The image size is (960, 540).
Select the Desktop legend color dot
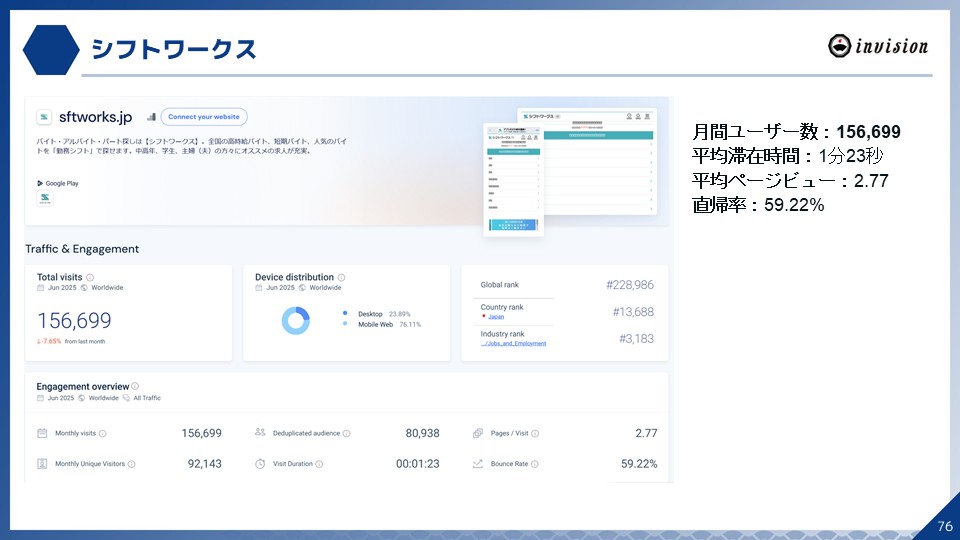click(x=345, y=313)
